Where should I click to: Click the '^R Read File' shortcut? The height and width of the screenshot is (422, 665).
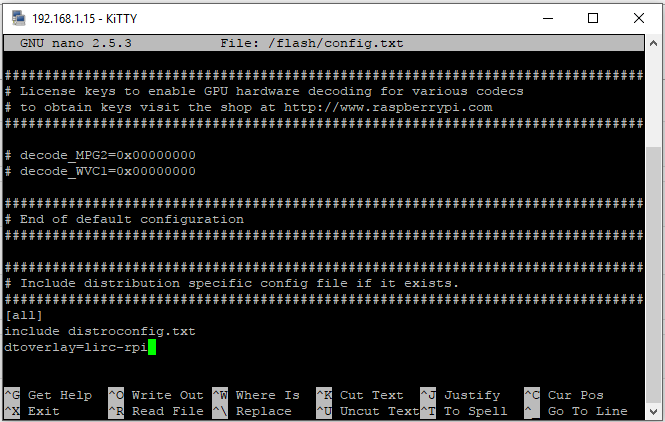[156, 411]
